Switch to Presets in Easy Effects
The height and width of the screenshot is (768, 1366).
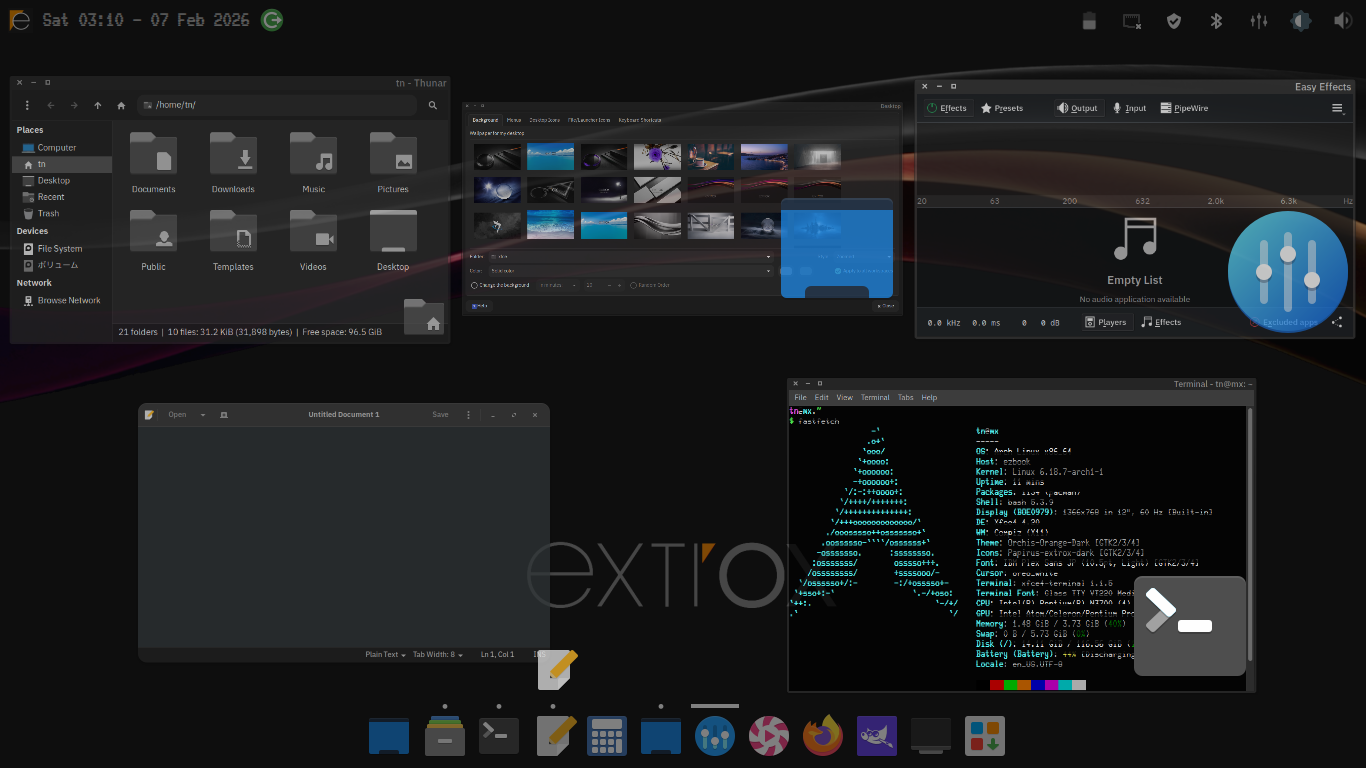pyautogui.click(x=1002, y=108)
